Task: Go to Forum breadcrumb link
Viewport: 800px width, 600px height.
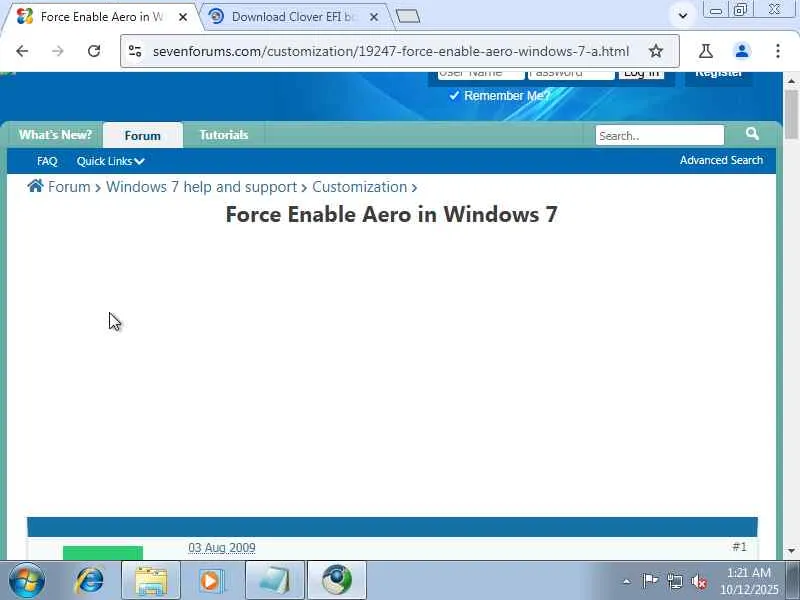Action: 69,187
